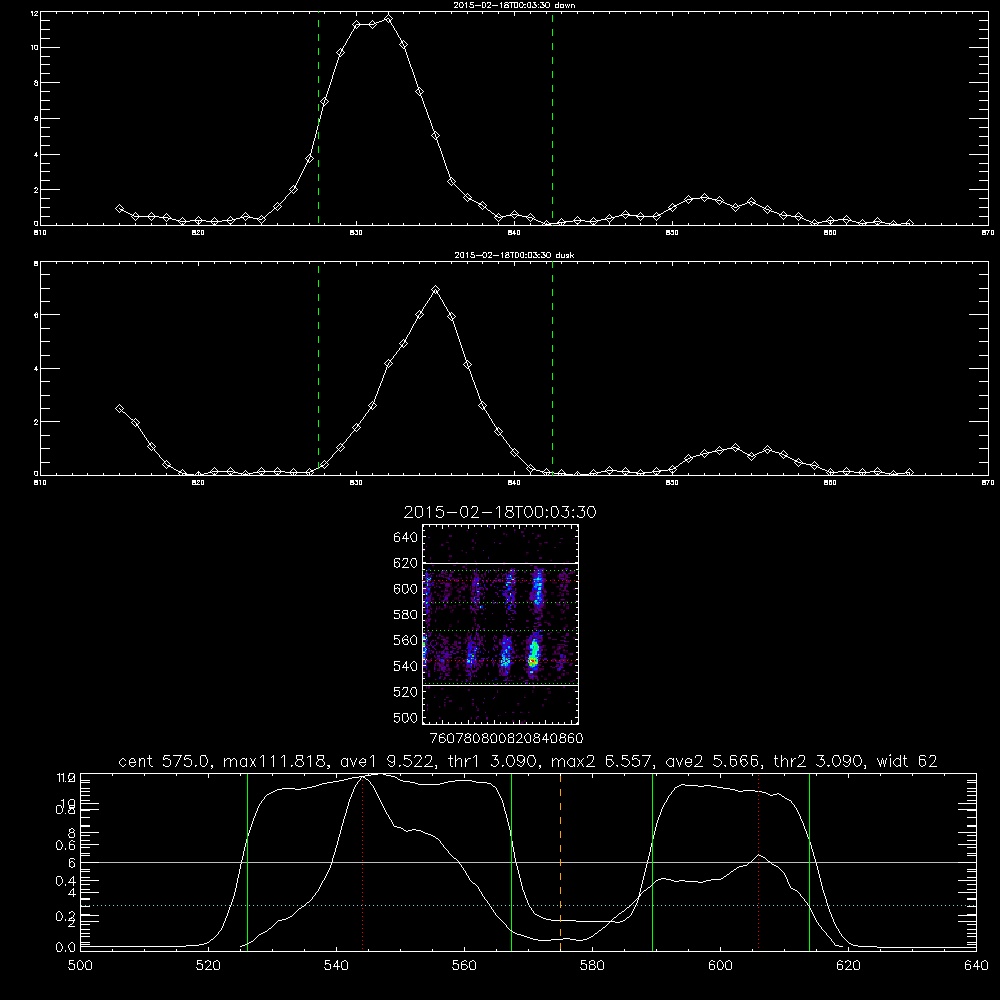Open the colored spectral heatmap image

click(x=500, y=624)
